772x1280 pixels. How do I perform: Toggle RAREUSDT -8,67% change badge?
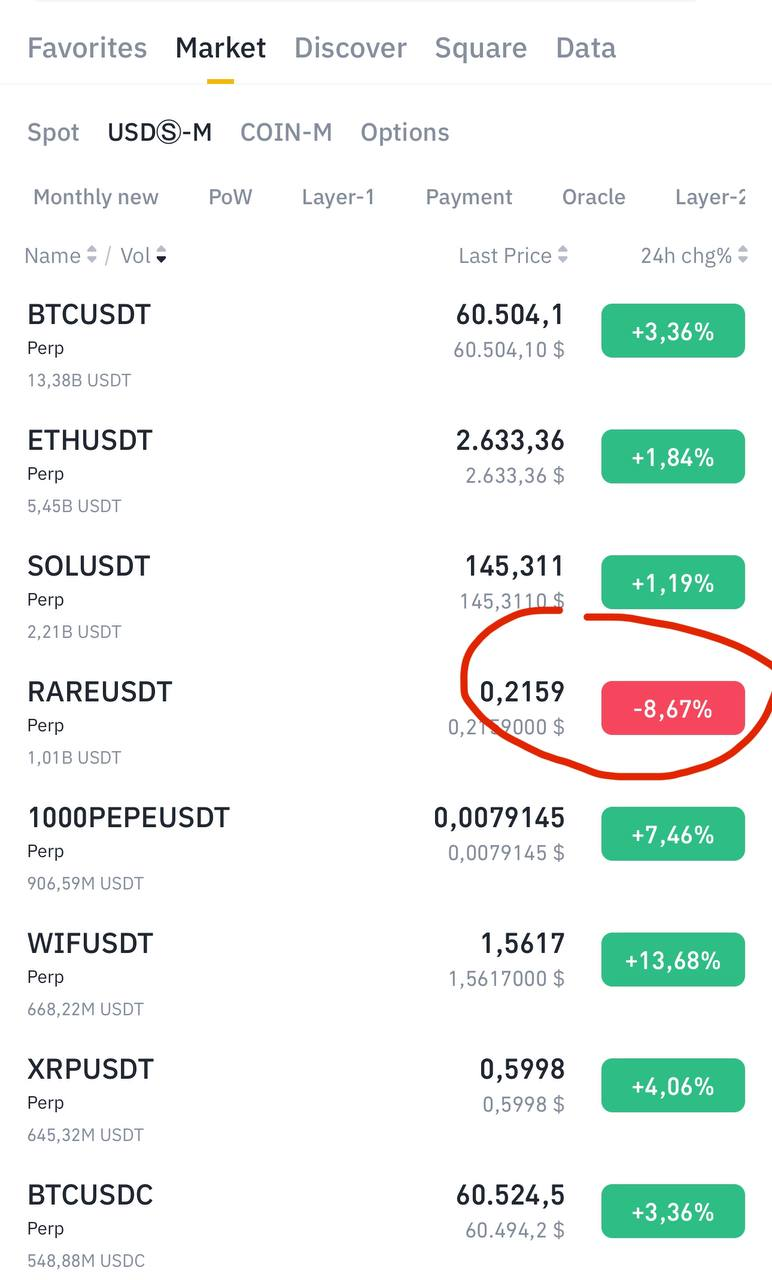(x=673, y=709)
